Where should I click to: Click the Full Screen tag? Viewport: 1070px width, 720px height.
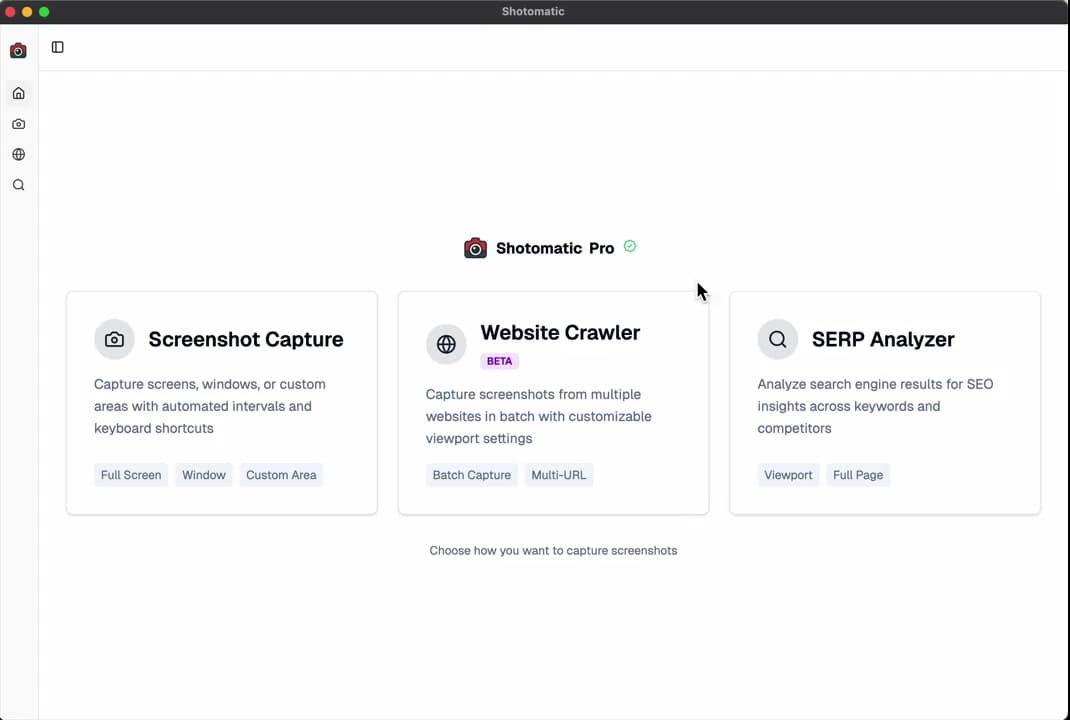pyautogui.click(x=130, y=475)
